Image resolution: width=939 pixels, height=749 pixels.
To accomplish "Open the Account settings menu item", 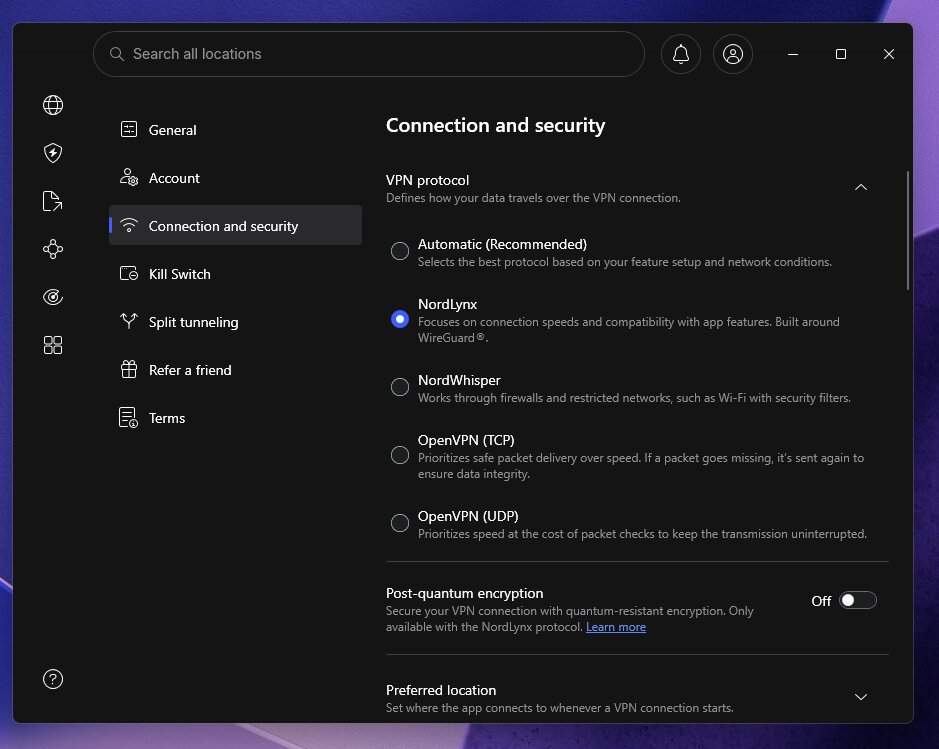I will 235,178.
